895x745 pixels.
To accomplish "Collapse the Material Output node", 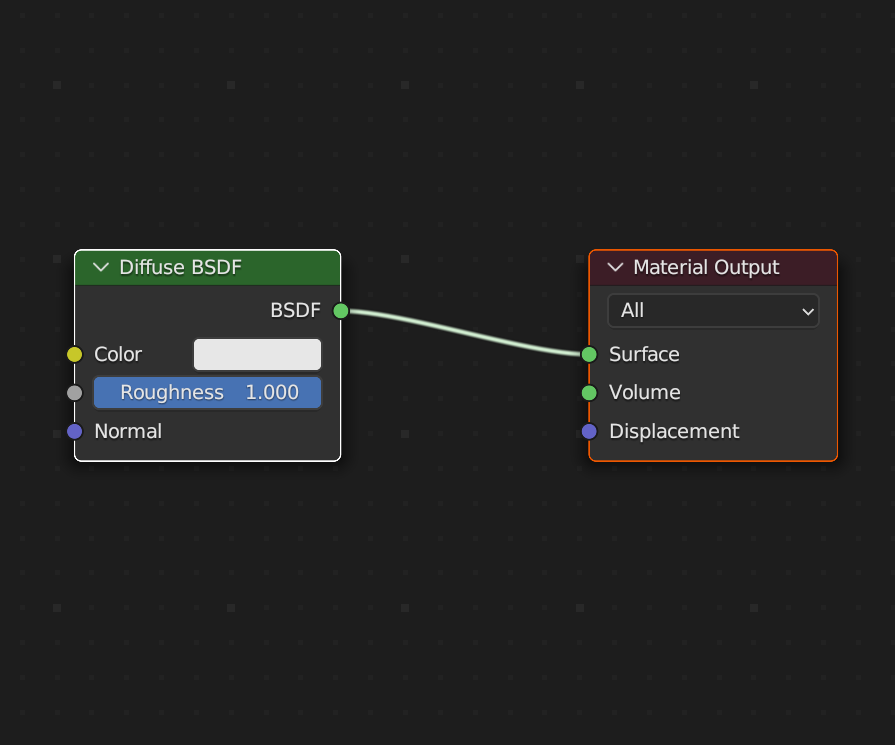I will pyautogui.click(x=614, y=267).
